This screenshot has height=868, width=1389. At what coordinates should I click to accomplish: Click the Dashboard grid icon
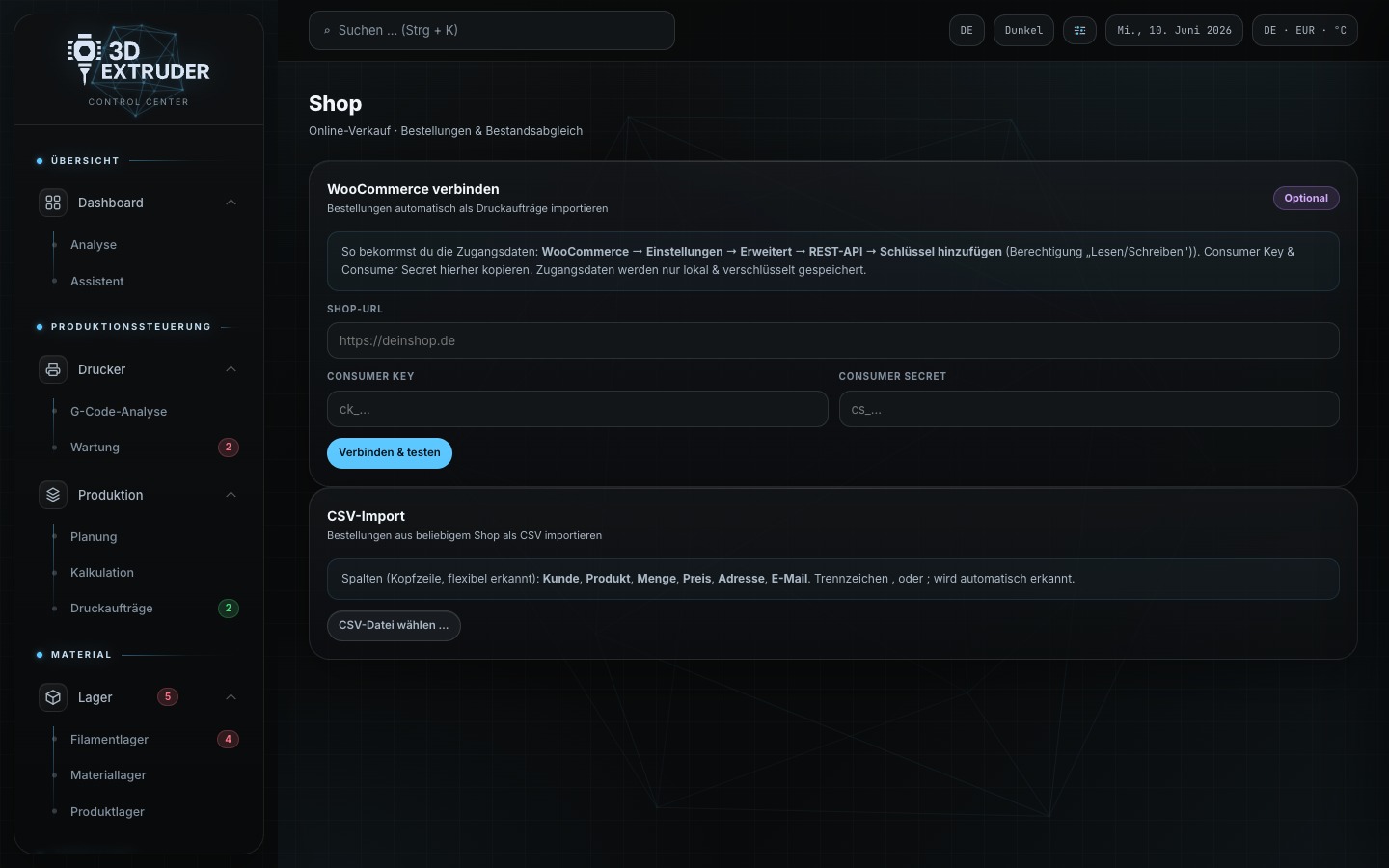pos(53,203)
